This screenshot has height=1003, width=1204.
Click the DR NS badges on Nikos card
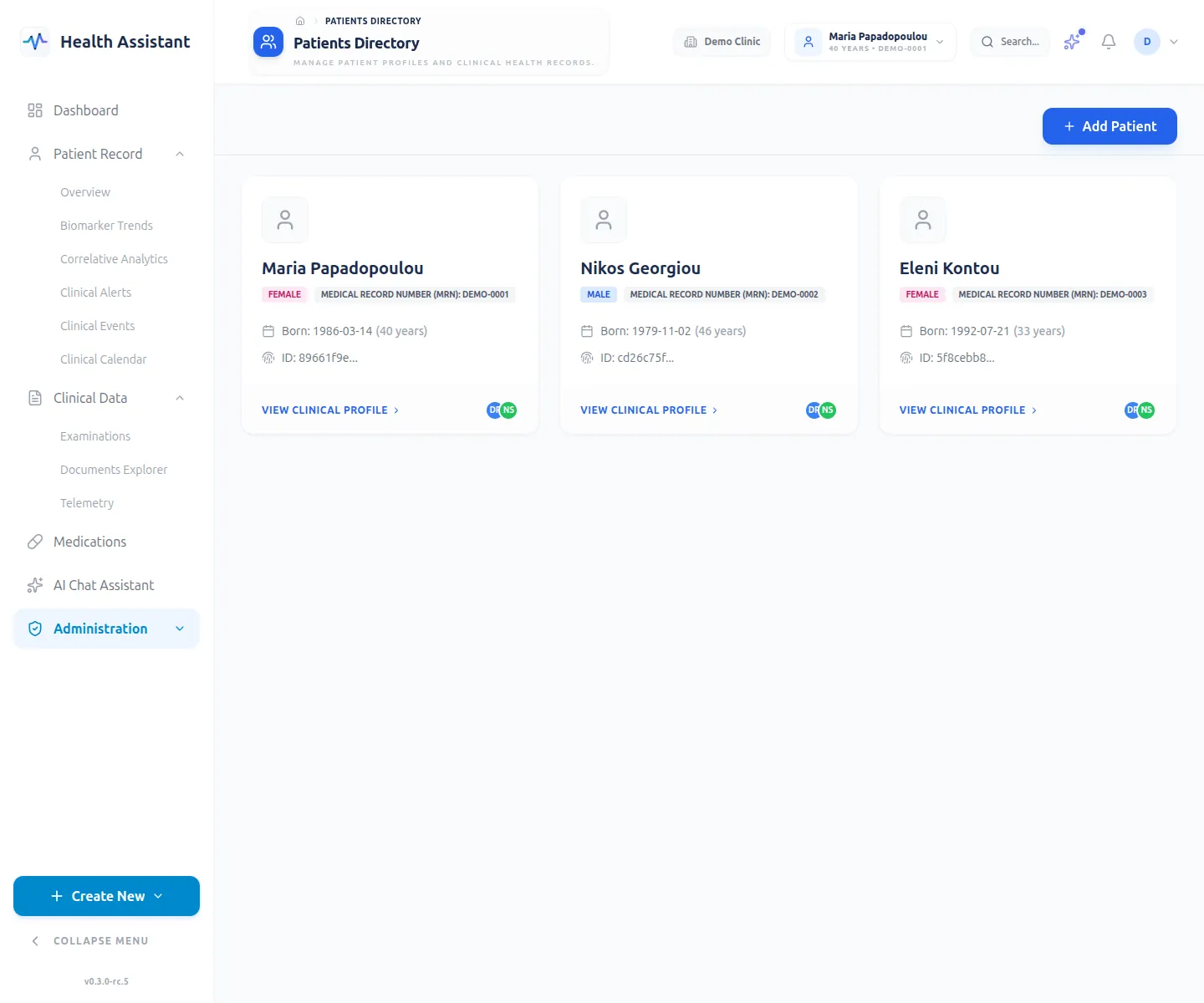click(821, 410)
